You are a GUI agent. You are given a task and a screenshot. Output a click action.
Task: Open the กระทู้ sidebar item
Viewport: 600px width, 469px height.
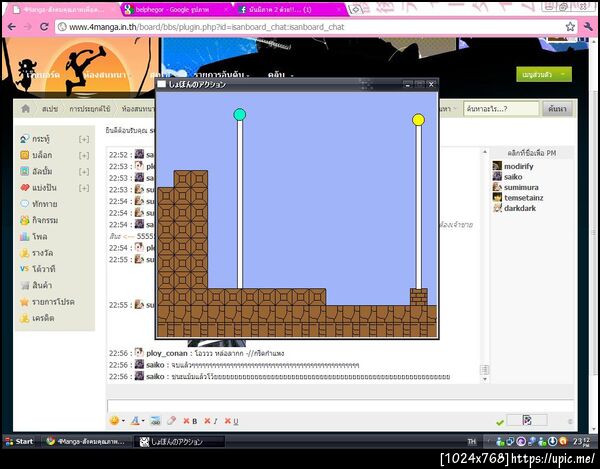(41, 139)
